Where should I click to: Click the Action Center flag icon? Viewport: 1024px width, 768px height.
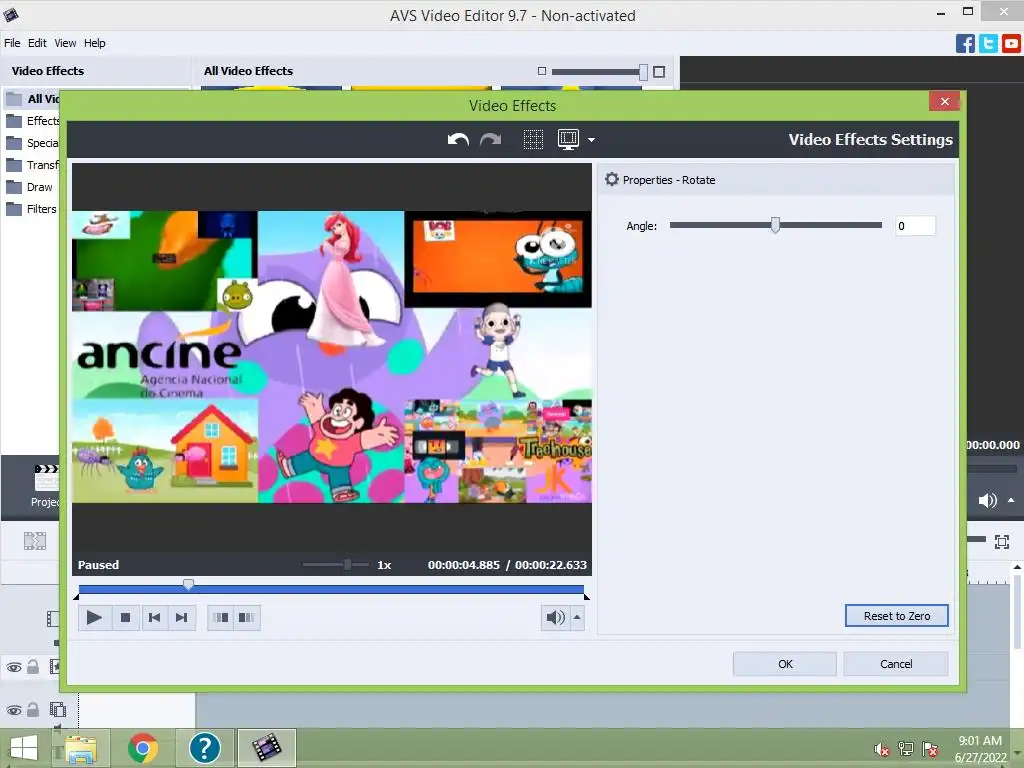tap(930, 749)
